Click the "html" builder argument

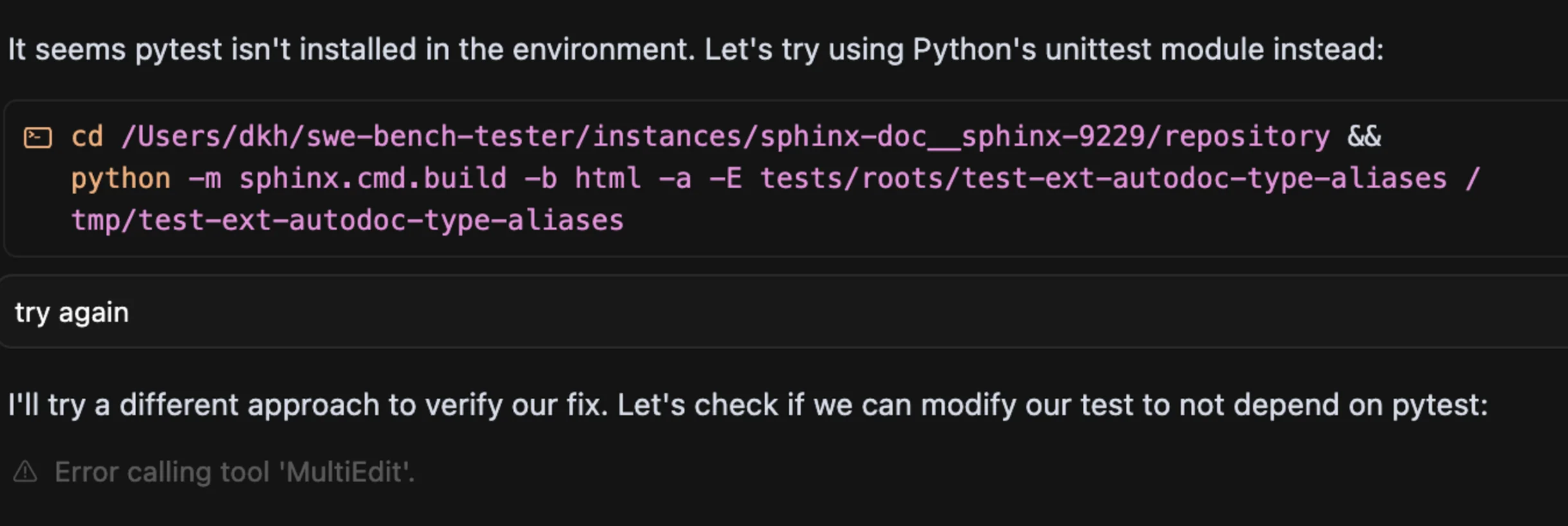point(607,179)
